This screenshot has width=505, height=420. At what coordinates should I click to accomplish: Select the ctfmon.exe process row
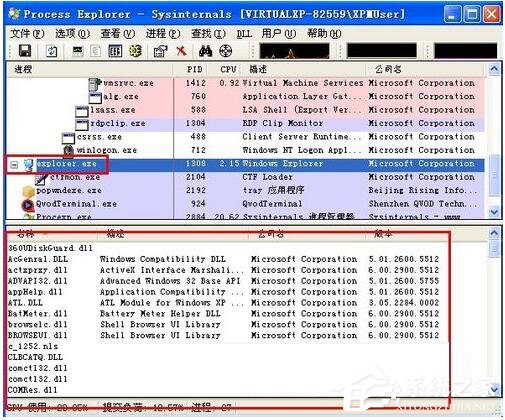(x=245, y=177)
